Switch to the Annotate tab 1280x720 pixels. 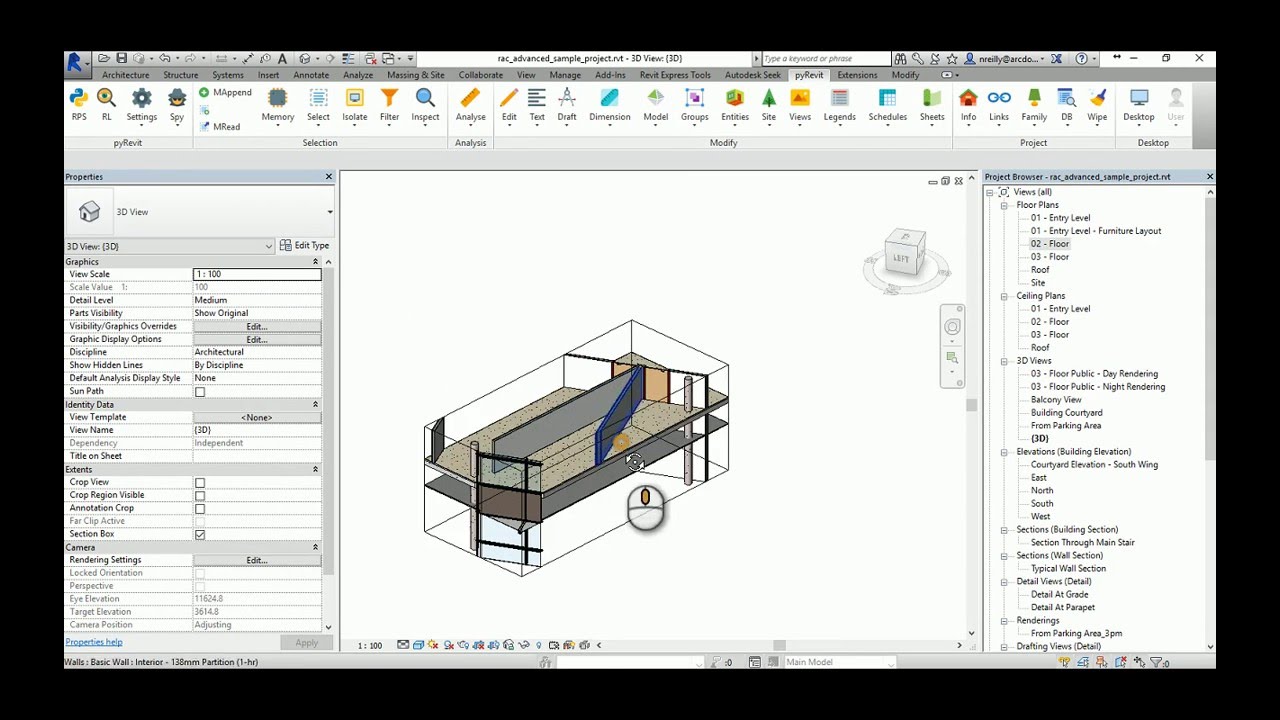pos(311,75)
